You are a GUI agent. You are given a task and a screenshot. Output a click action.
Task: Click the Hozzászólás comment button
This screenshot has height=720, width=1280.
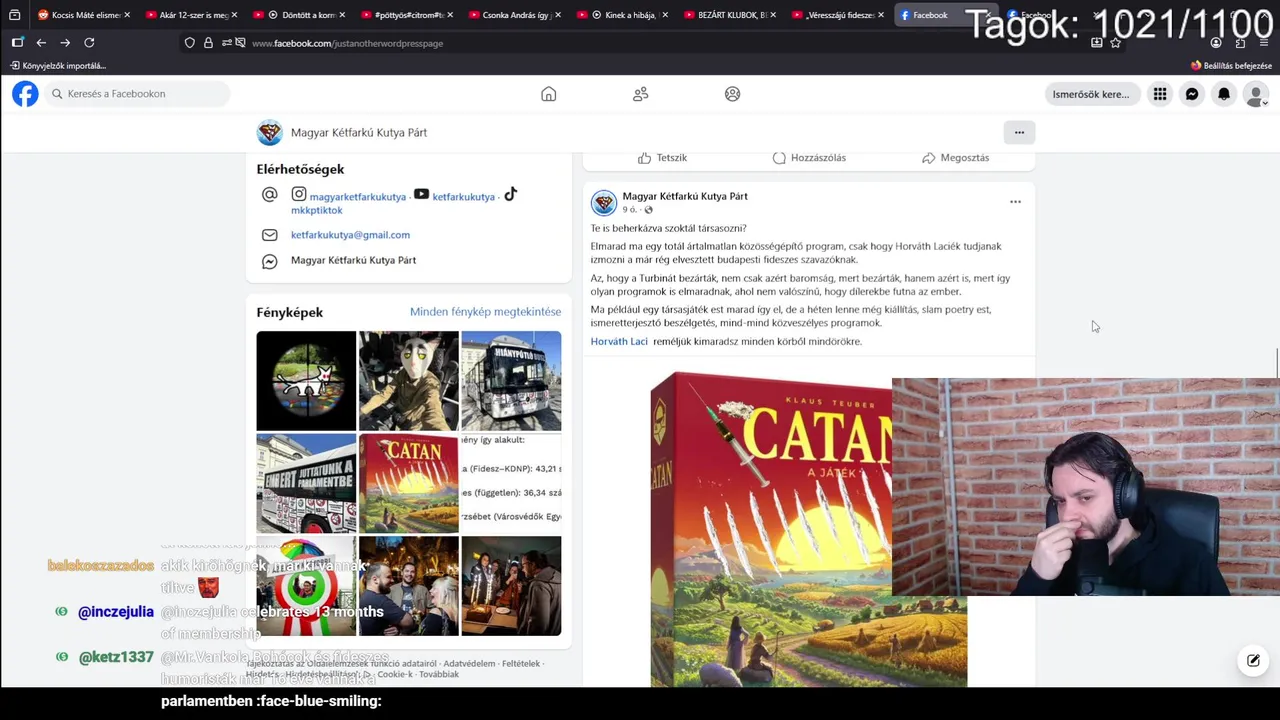coord(809,158)
